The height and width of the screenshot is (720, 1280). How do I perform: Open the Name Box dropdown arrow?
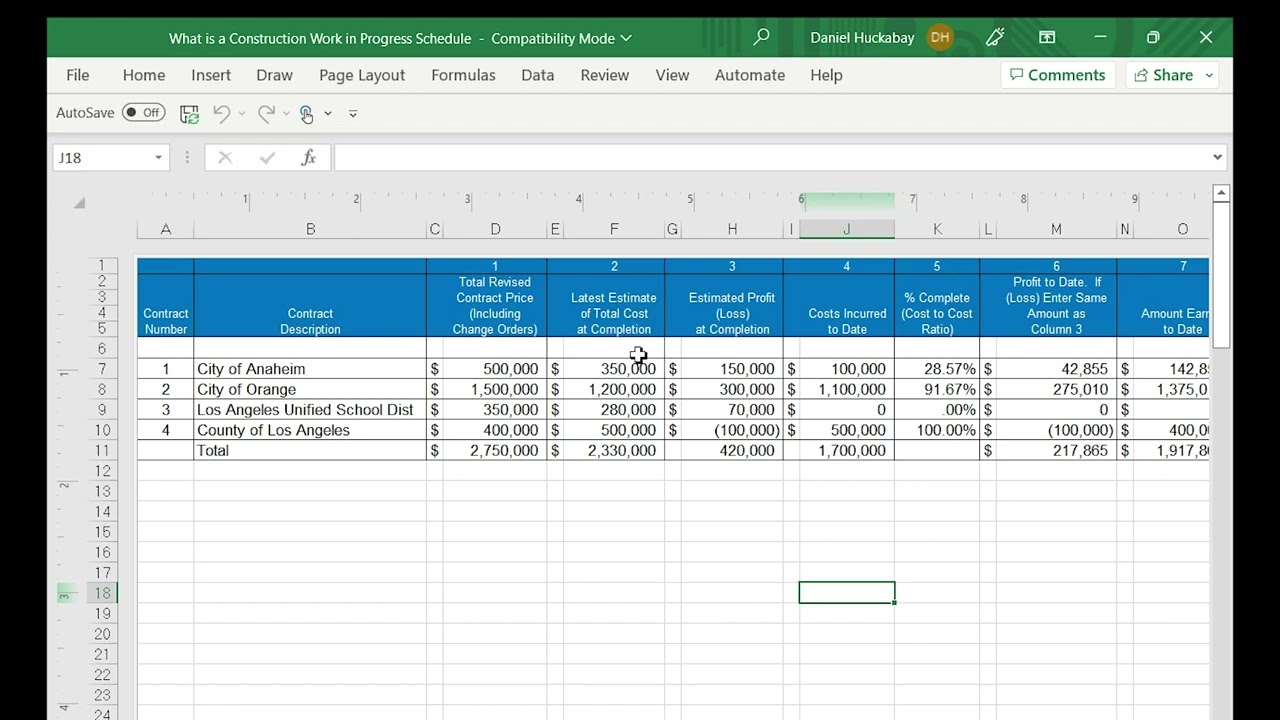(x=158, y=158)
